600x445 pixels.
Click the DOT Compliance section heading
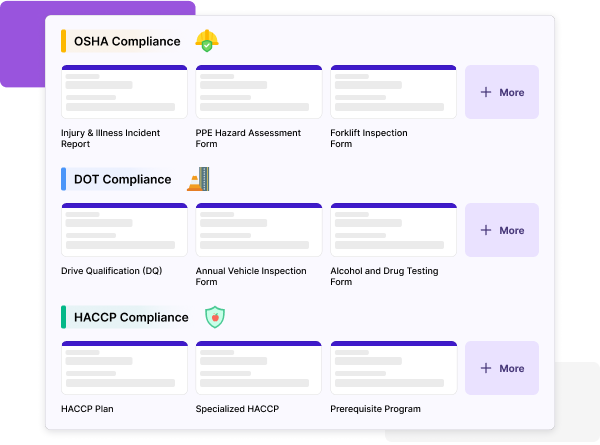coord(122,179)
